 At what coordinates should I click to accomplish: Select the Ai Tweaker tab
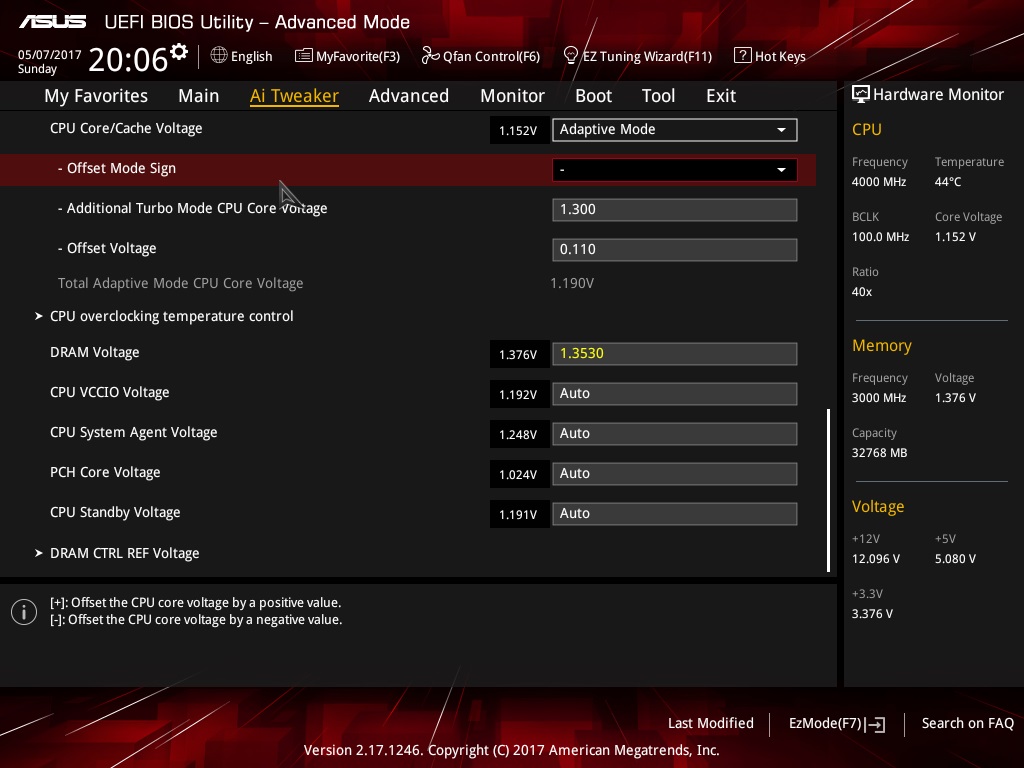click(294, 95)
